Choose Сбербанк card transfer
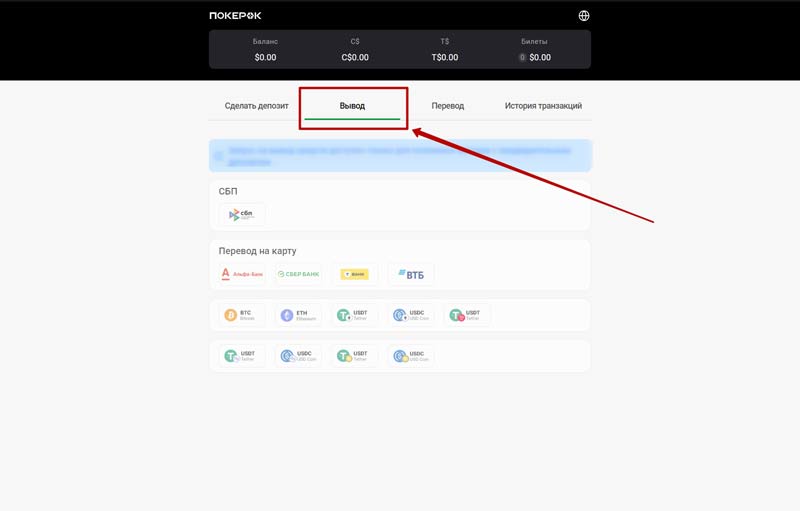This screenshot has height=511, width=800. click(x=298, y=274)
